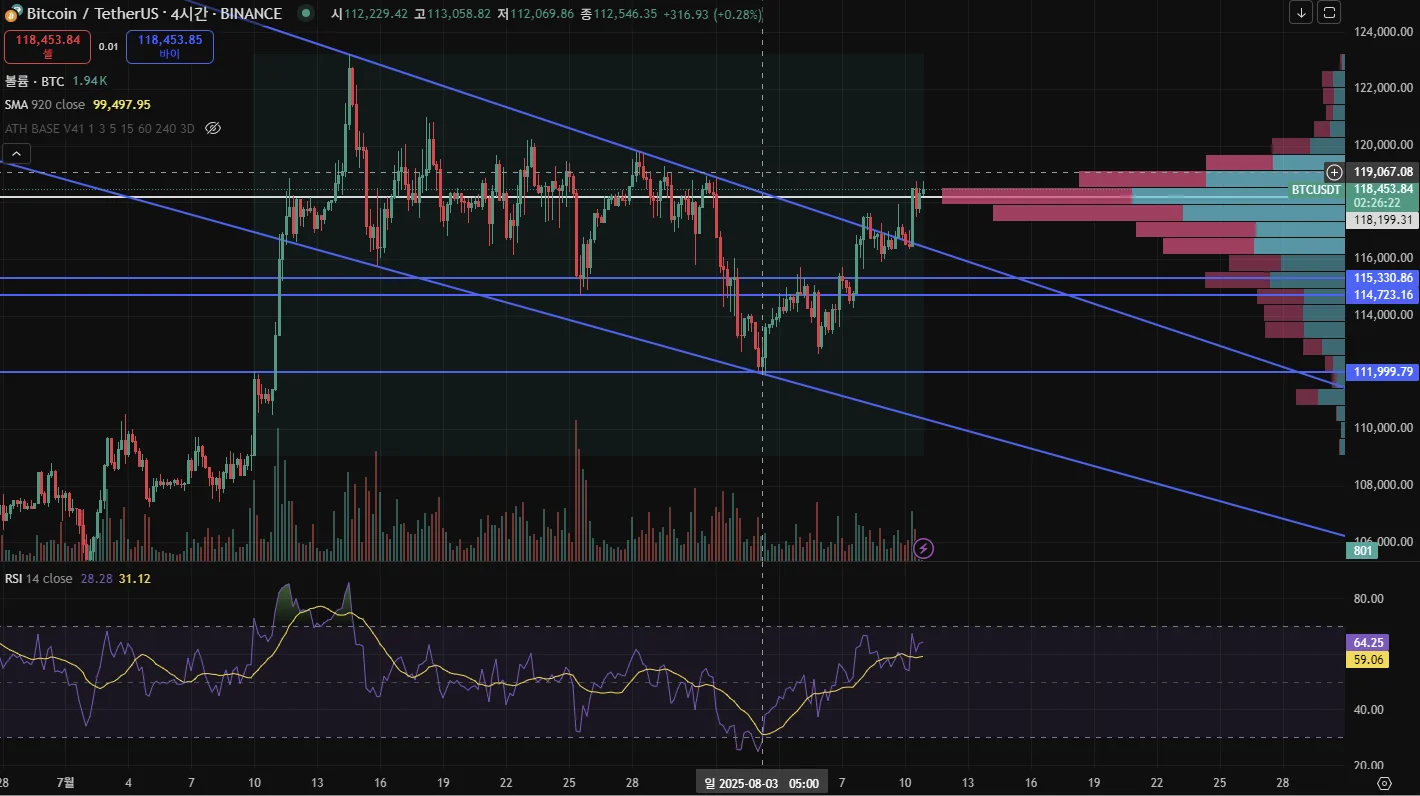Click the purple lightning bolt icon
Viewport: 1420px width, 796px height.
point(924,548)
